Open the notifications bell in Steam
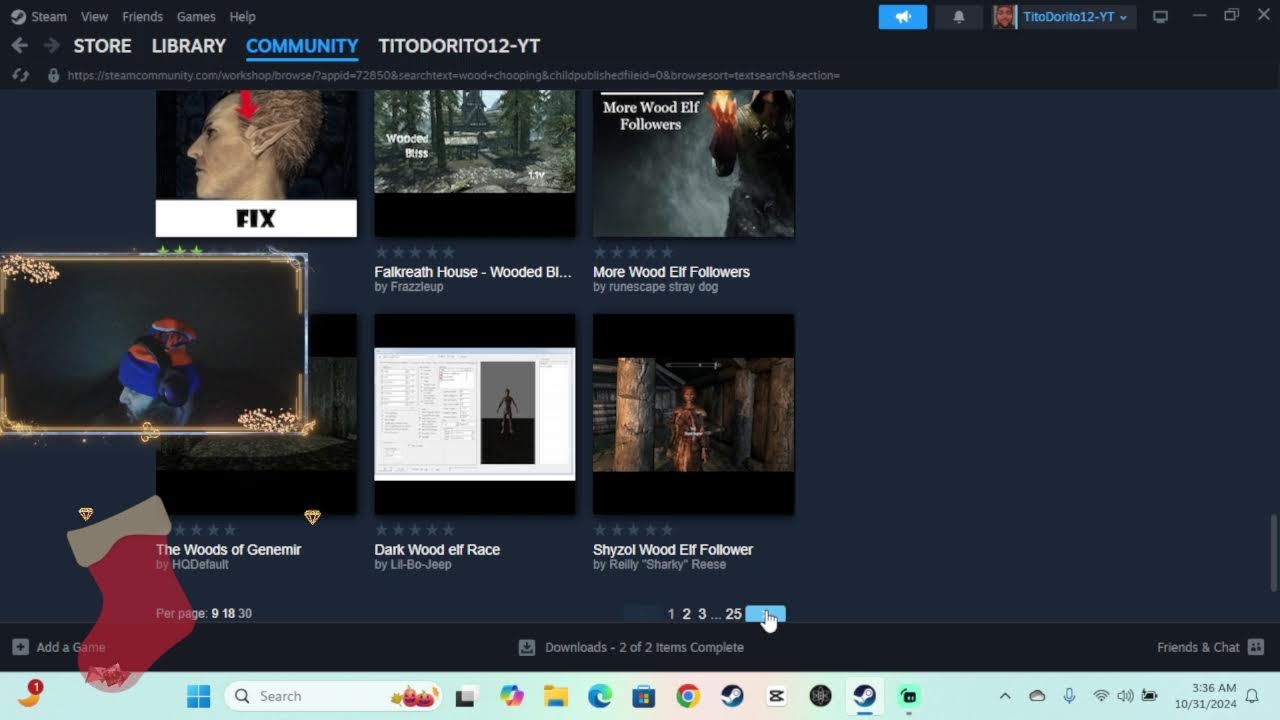Image resolution: width=1280 pixels, height=720 pixels. pyautogui.click(x=958, y=17)
